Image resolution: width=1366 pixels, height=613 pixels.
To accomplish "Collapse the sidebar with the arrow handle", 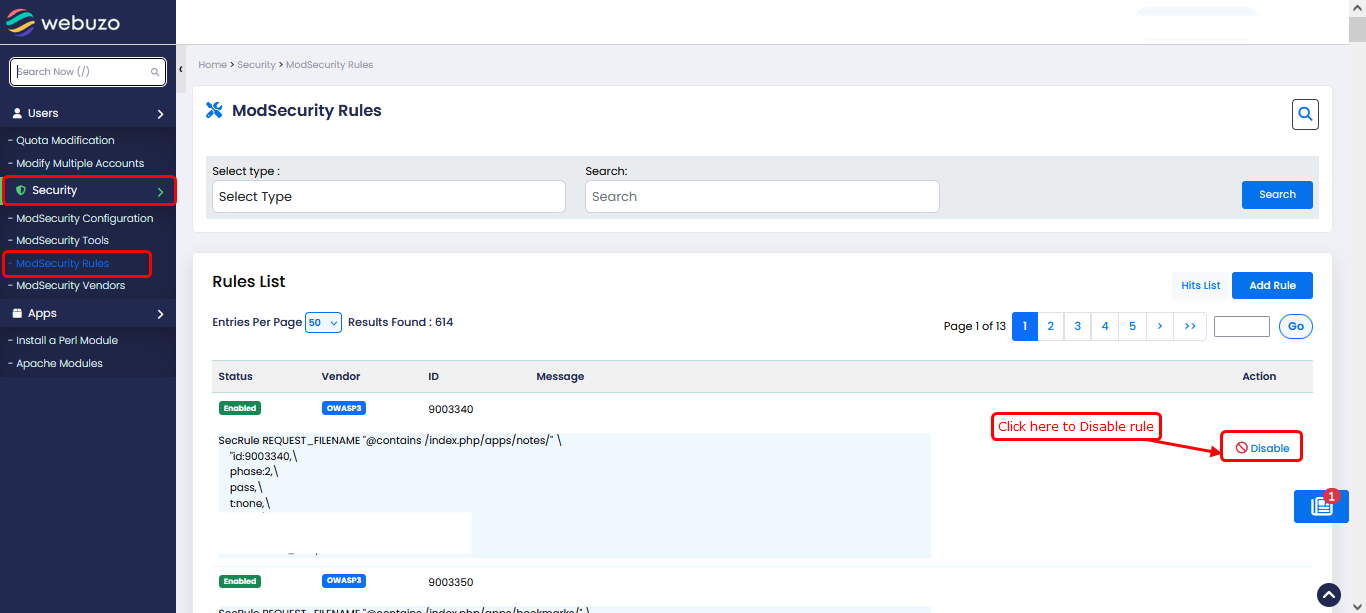I will point(181,69).
